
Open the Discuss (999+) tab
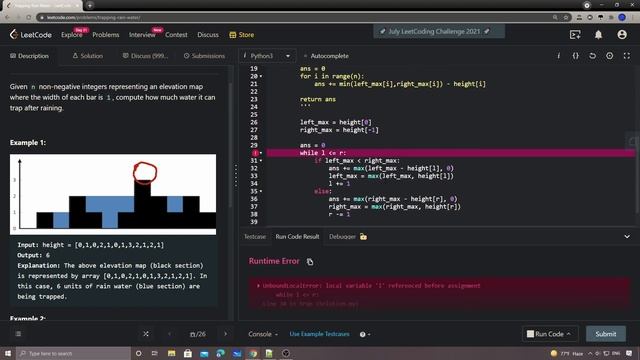(145, 56)
